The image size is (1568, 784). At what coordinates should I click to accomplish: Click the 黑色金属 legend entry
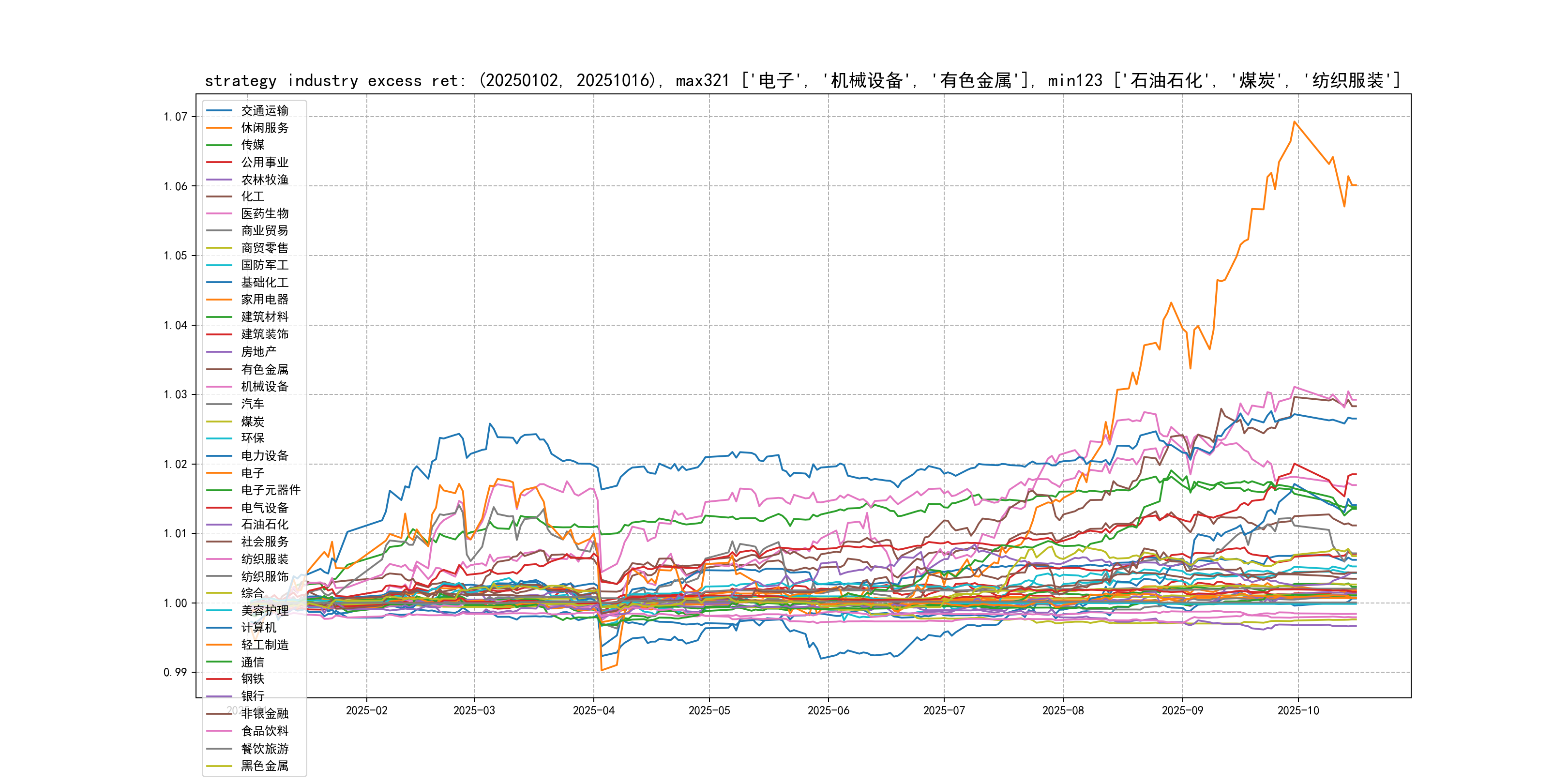tap(264, 766)
